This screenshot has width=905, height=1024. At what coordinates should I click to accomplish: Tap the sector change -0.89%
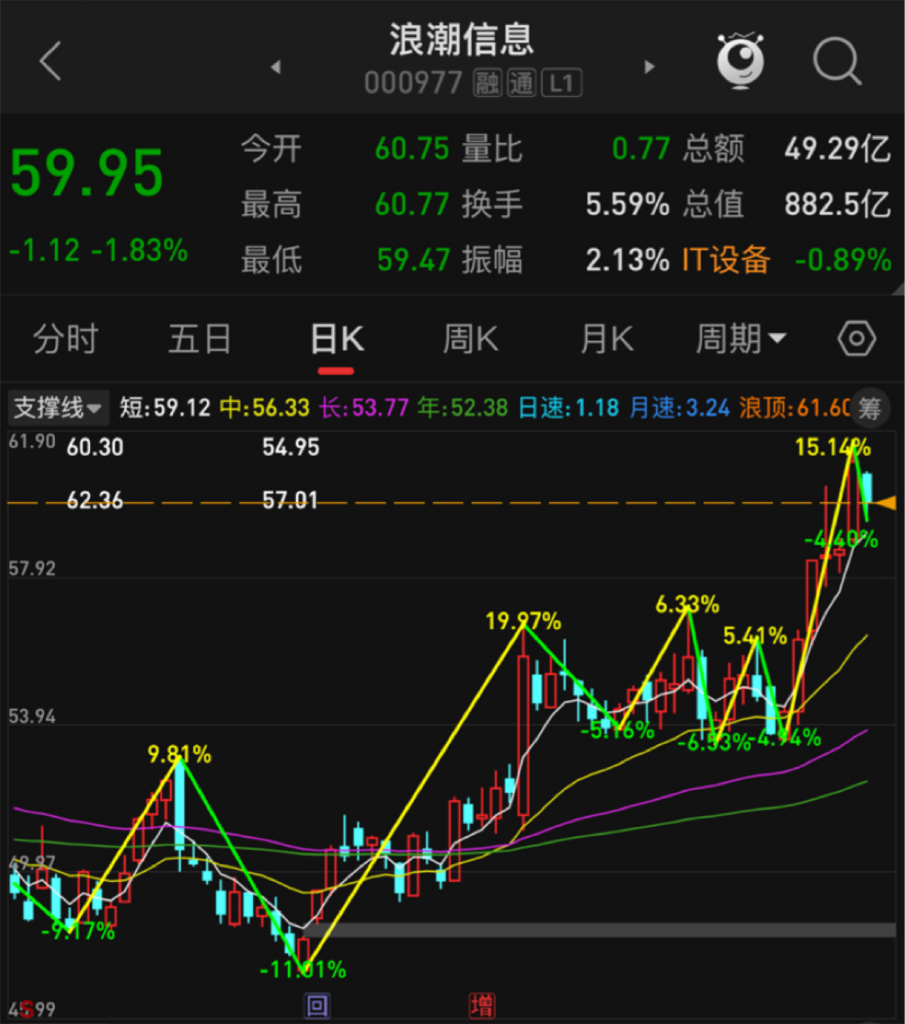coord(844,260)
